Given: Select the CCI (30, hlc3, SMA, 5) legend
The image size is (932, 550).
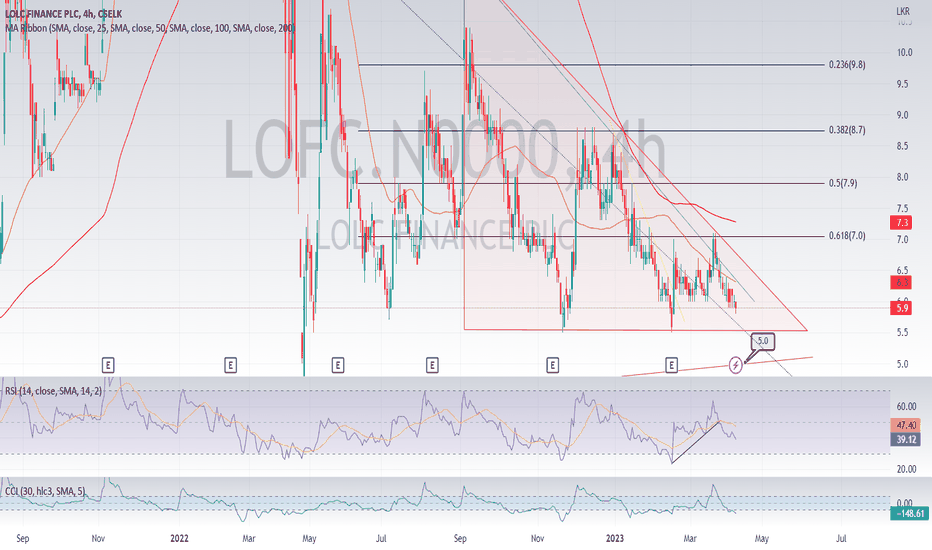Looking at the screenshot, I should [45, 491].
